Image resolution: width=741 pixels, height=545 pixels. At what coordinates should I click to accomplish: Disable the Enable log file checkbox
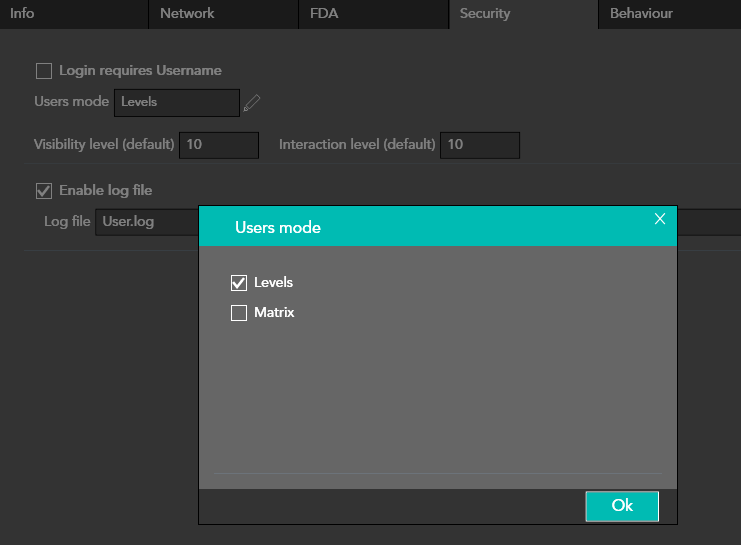pos(44,190)
